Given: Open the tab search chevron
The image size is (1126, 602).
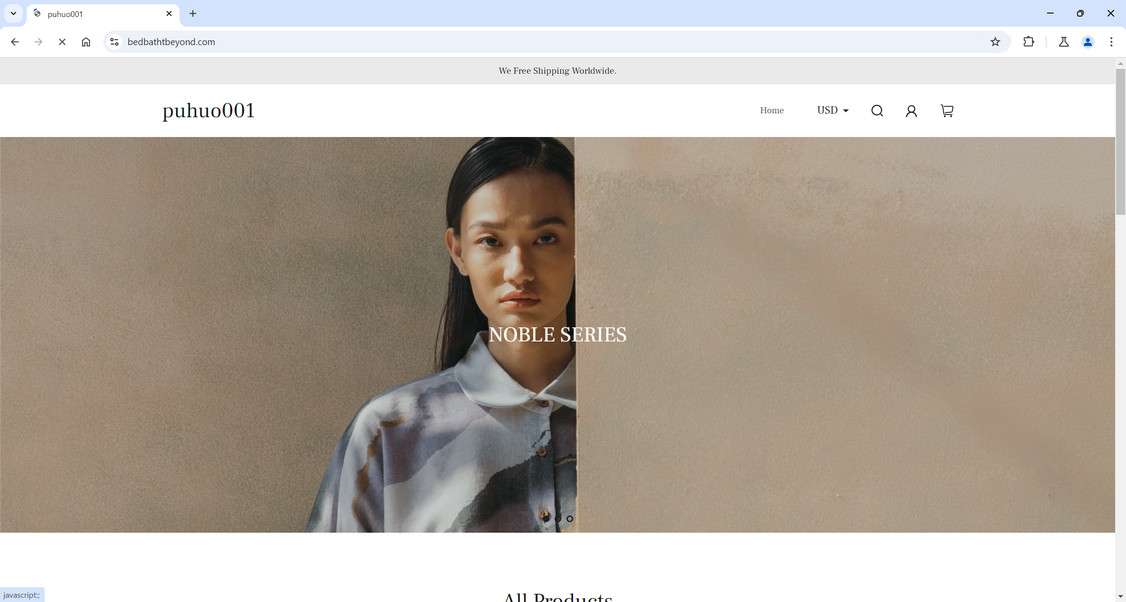Looking at the screenshot, I should pos(13,13).
